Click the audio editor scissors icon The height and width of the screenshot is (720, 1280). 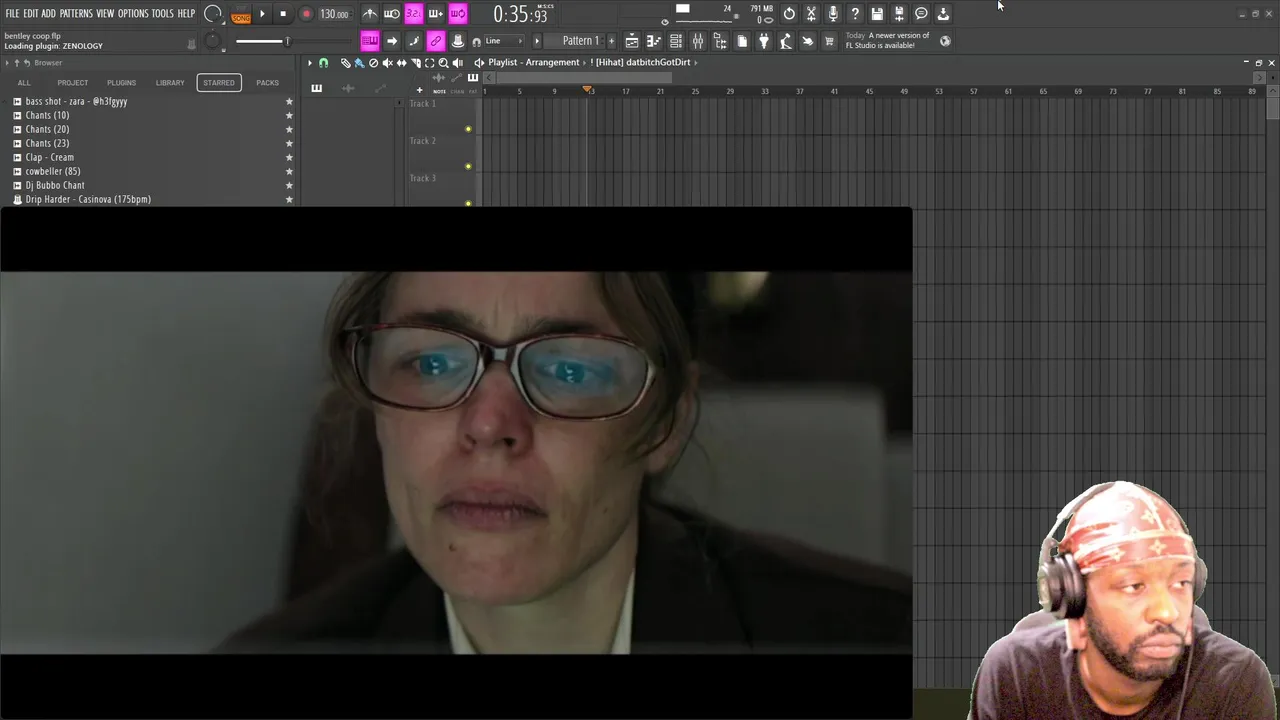[811, 14]
